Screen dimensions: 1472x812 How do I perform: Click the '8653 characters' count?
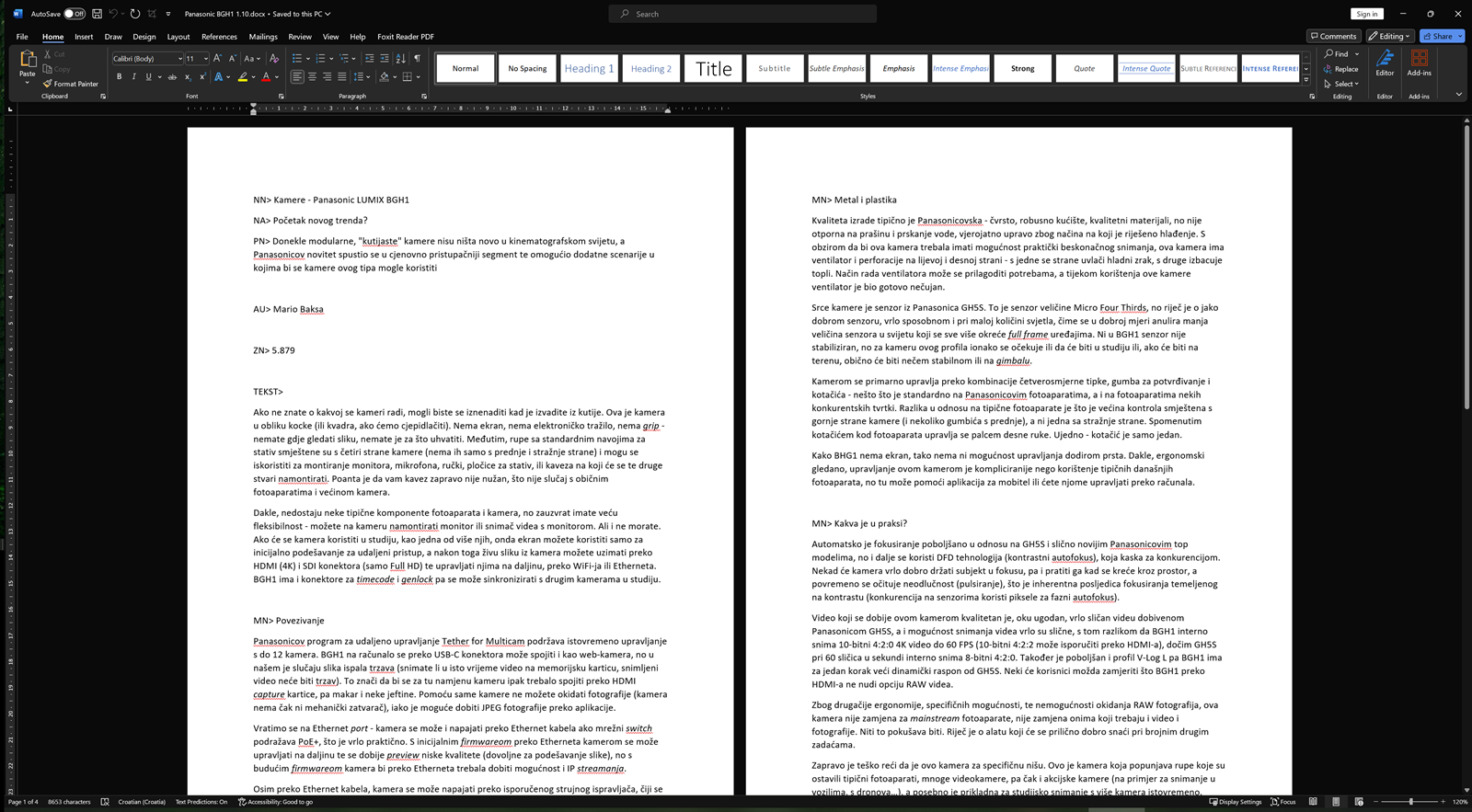click(69, 802)
